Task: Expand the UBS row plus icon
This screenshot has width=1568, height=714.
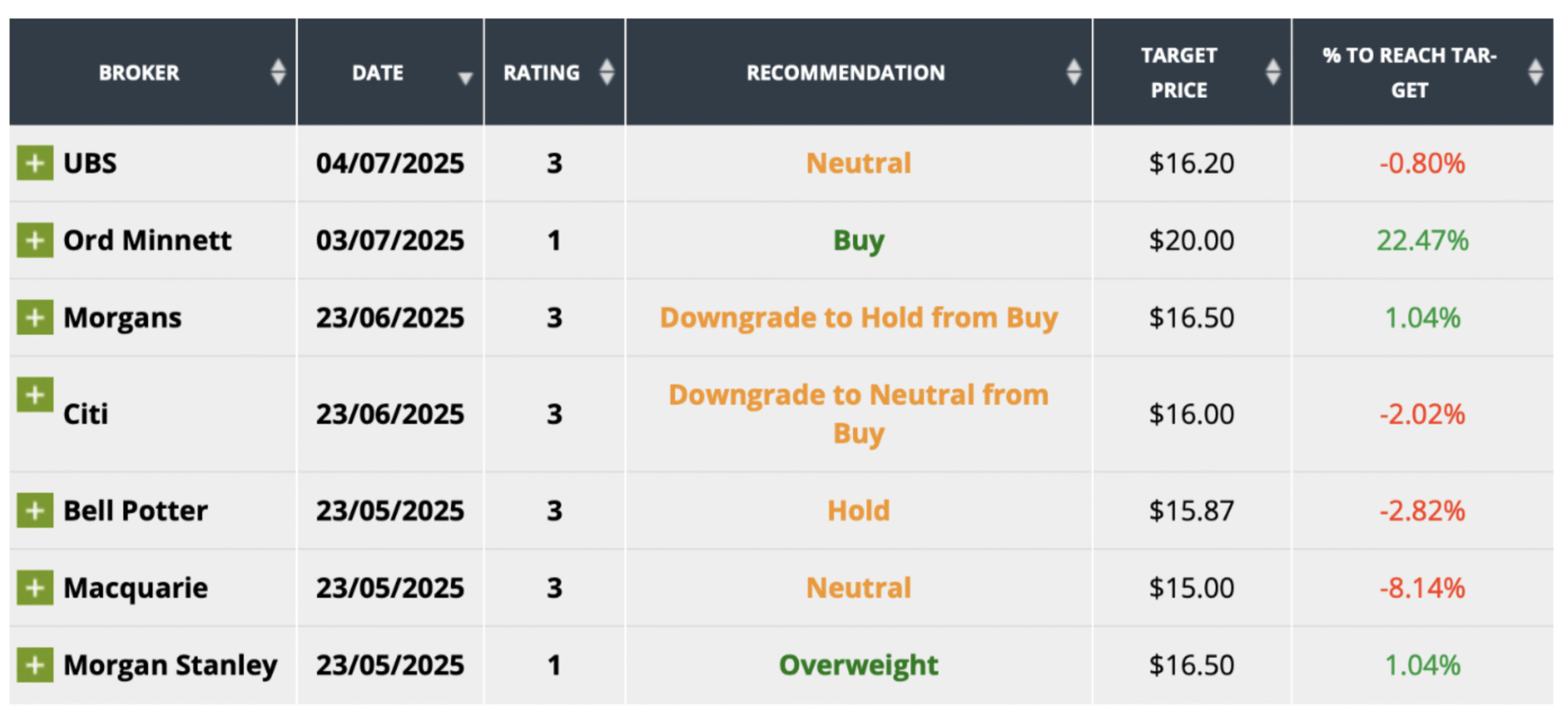Action: pyautogui.click(x=35, y=163)
